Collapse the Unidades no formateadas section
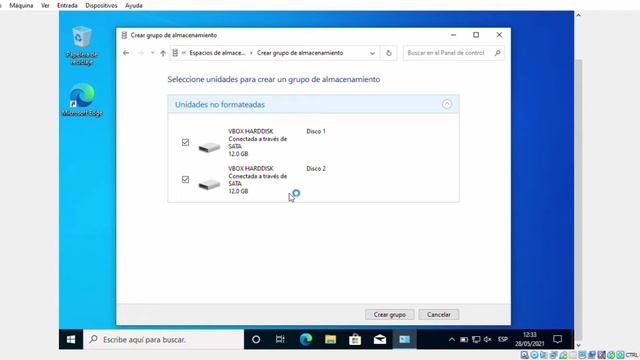The height and width of the screenshot is (360, 640). pyautogui.click(x=447, y=104)
